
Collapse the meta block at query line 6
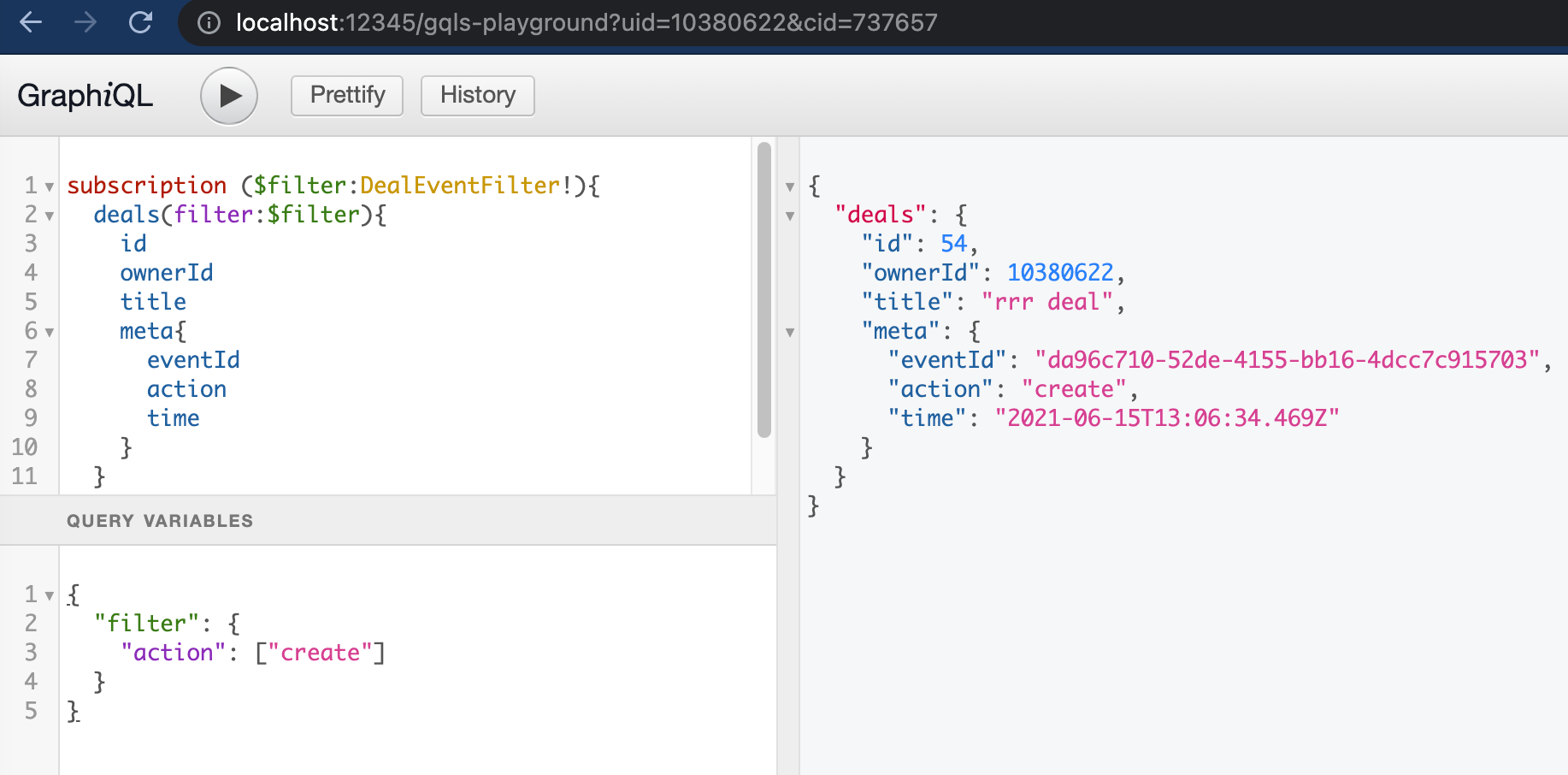pyautogui.click(x=49, y=332)
